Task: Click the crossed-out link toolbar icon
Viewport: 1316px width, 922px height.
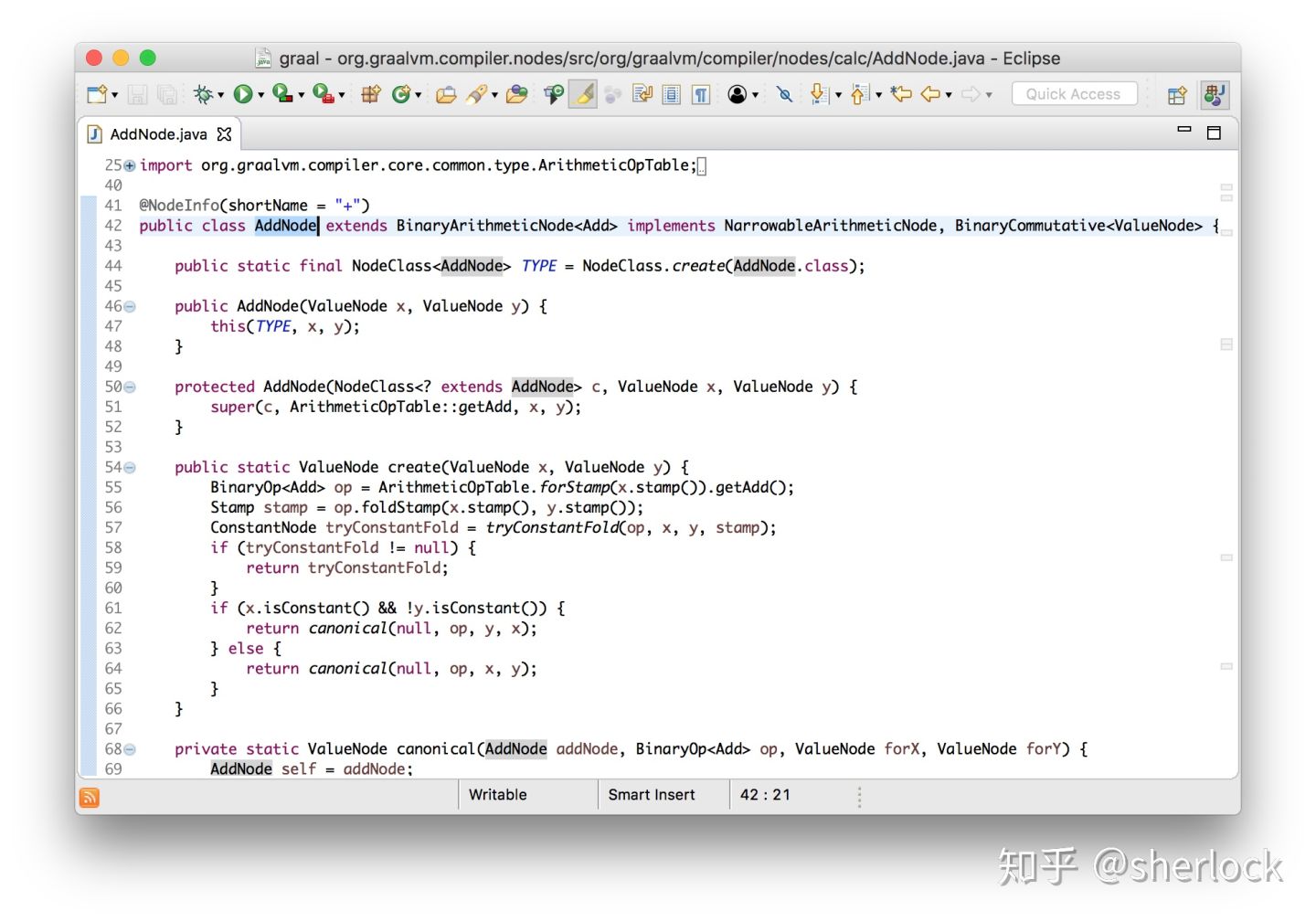Action: point(784,94)
